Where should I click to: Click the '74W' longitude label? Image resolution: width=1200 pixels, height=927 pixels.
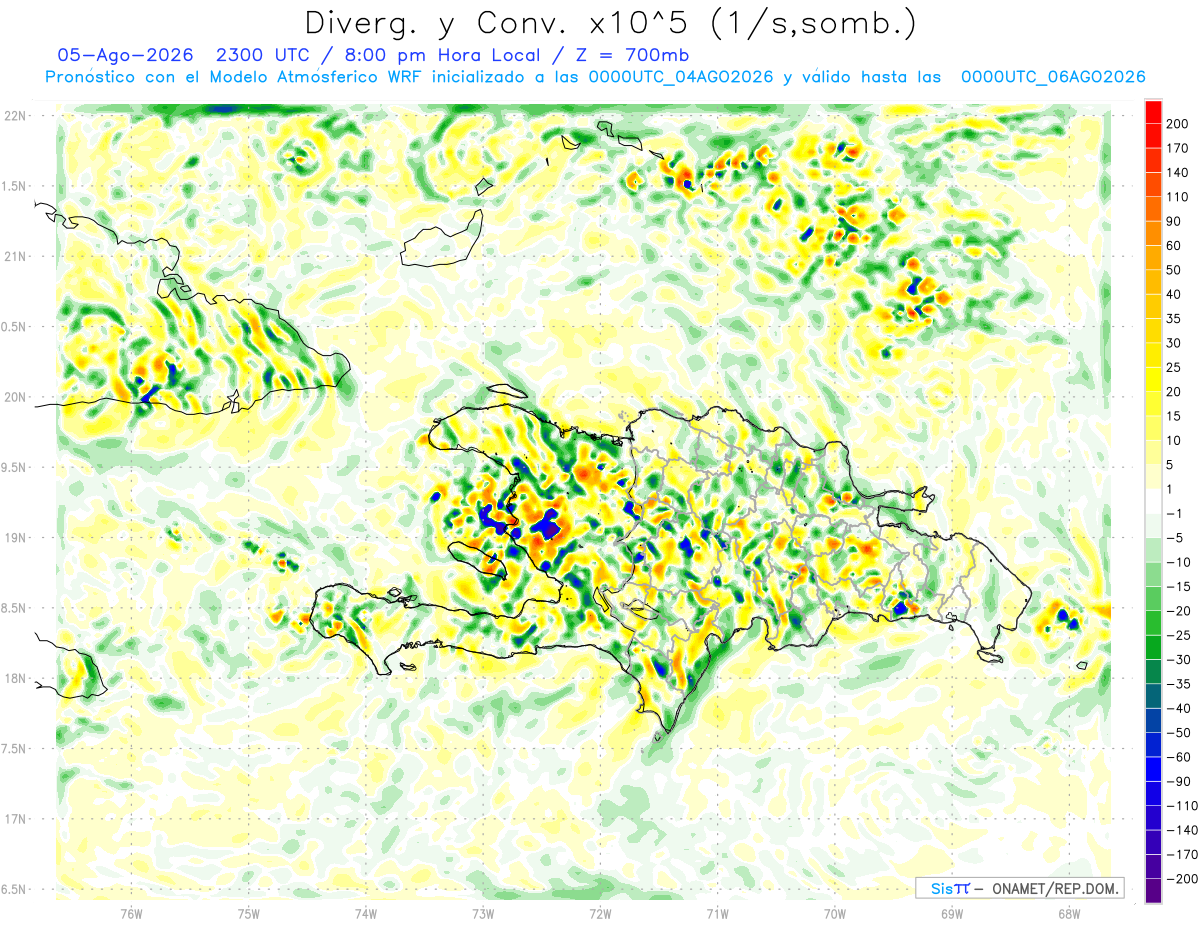tap(365, 913)
